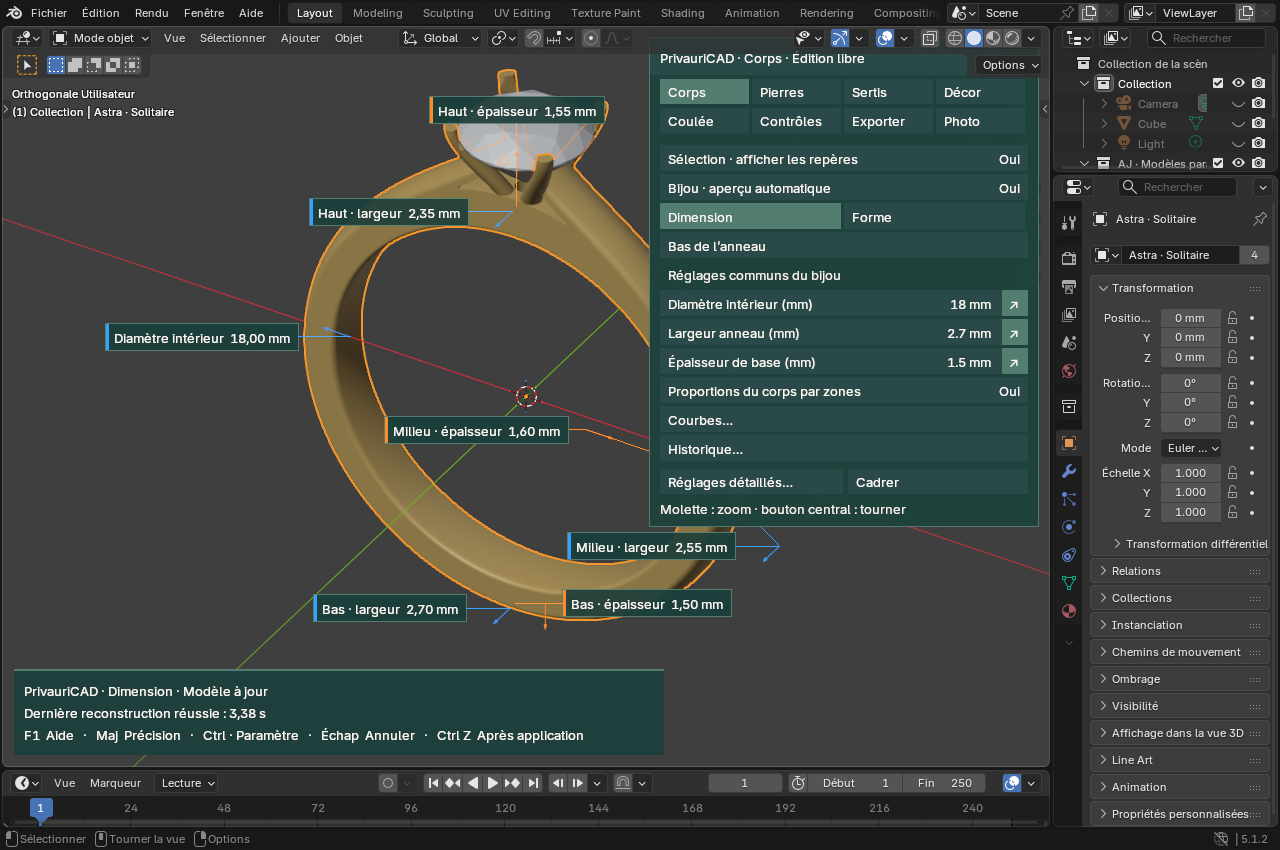Viewport: 1280px width, 850px height.
Task: Open the View Layer properties tab
Action: point(1069,315)
